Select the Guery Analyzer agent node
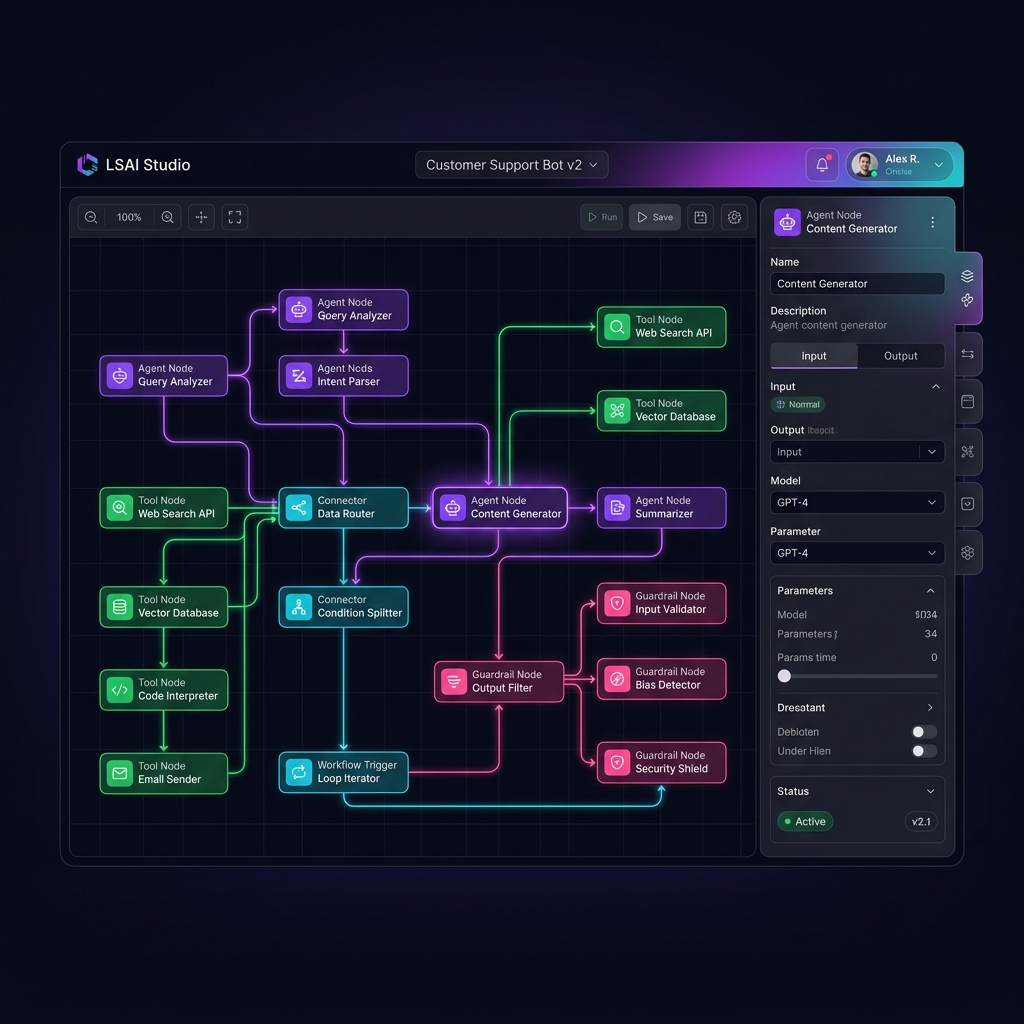Image resolution: width=1024 pixels, height=1024 pixels. (163, 376)
